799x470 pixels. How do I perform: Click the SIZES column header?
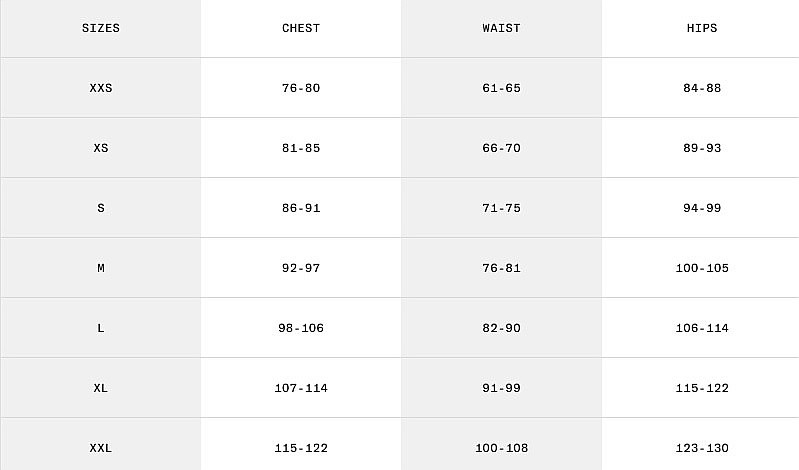(101, 28)
